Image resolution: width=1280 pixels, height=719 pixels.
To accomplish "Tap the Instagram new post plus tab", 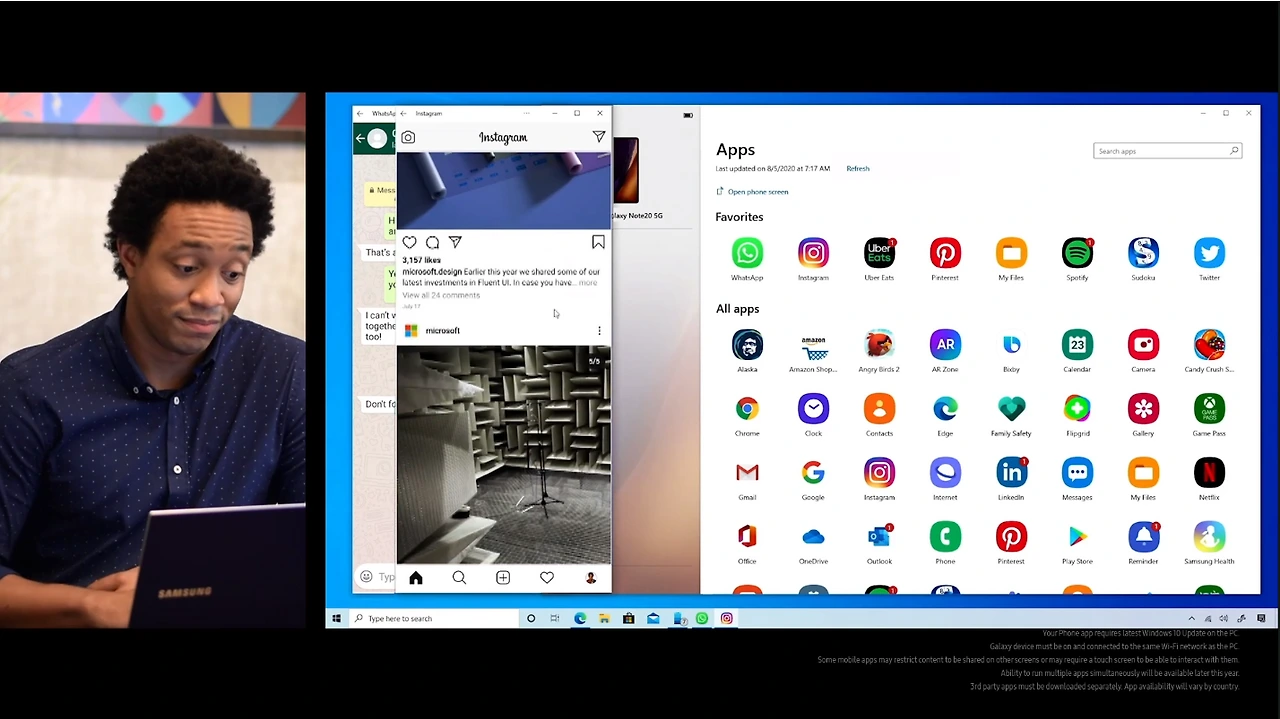I will tap(503, 578).
